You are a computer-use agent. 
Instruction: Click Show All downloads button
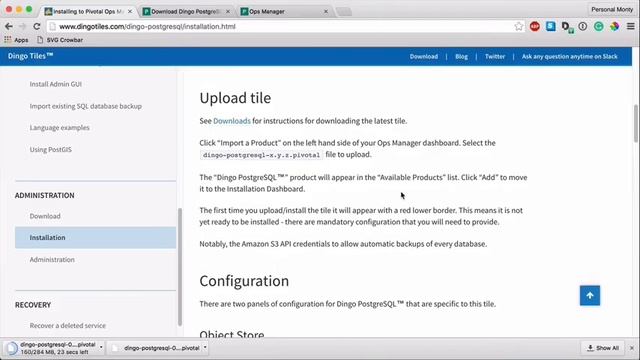[x=603, y=348]
